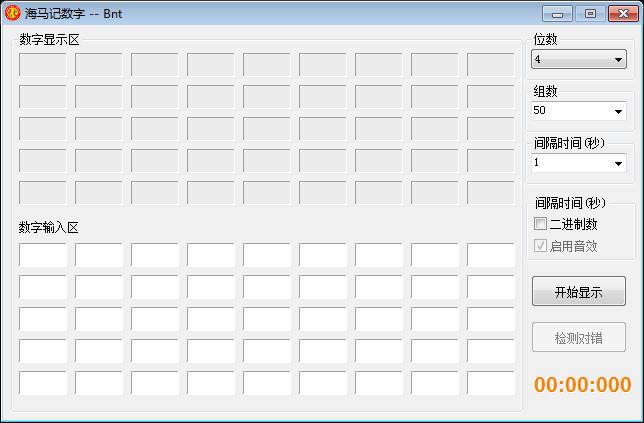Click the 检测对错 button
Viewport: 644px width, 423px height.
click(x=579, y=337)
